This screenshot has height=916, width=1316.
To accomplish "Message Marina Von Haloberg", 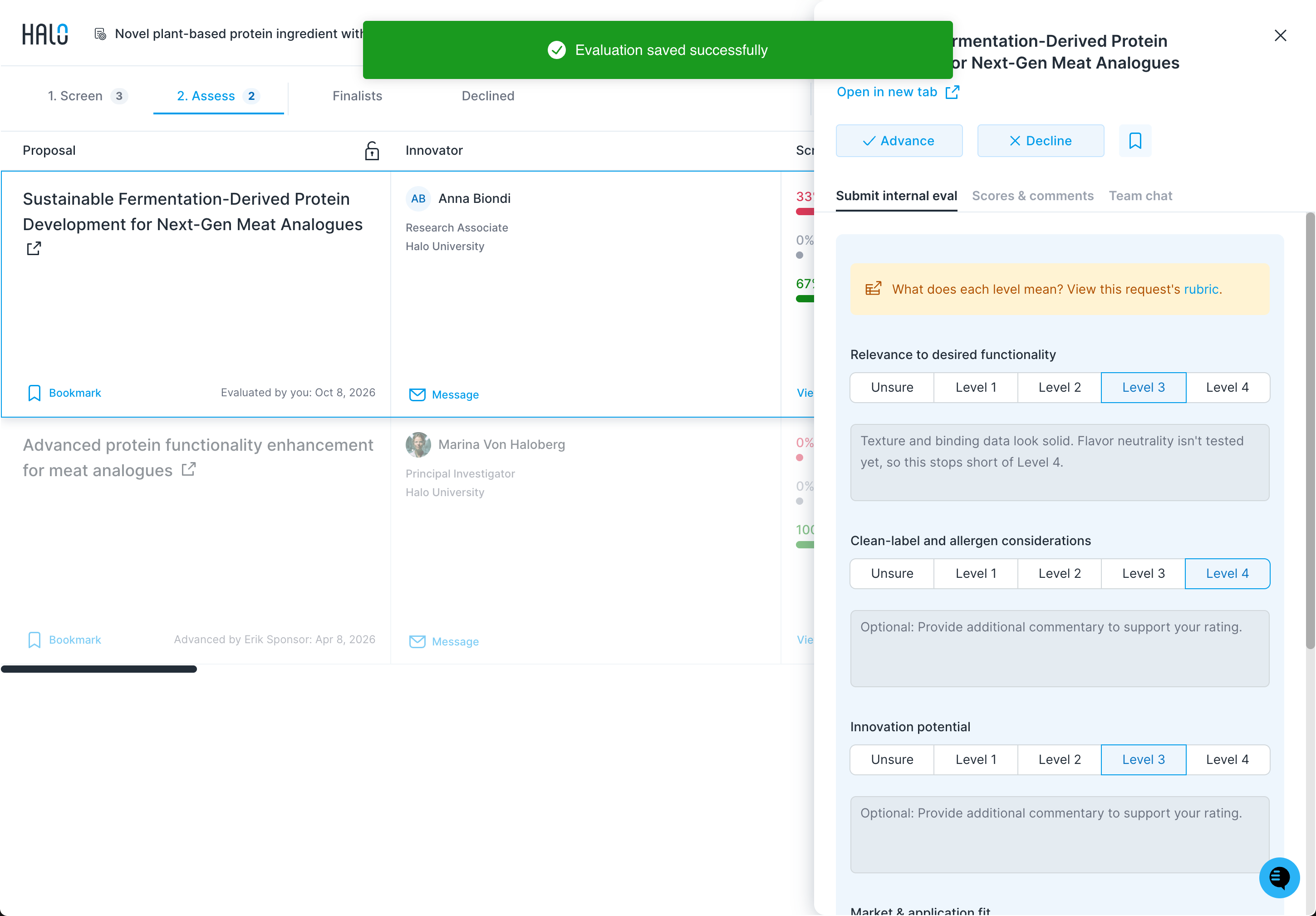I will [x=444, y=641].
